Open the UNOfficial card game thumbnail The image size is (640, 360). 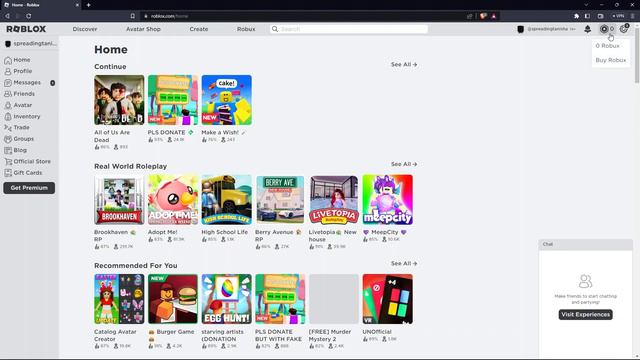point(387,299)
